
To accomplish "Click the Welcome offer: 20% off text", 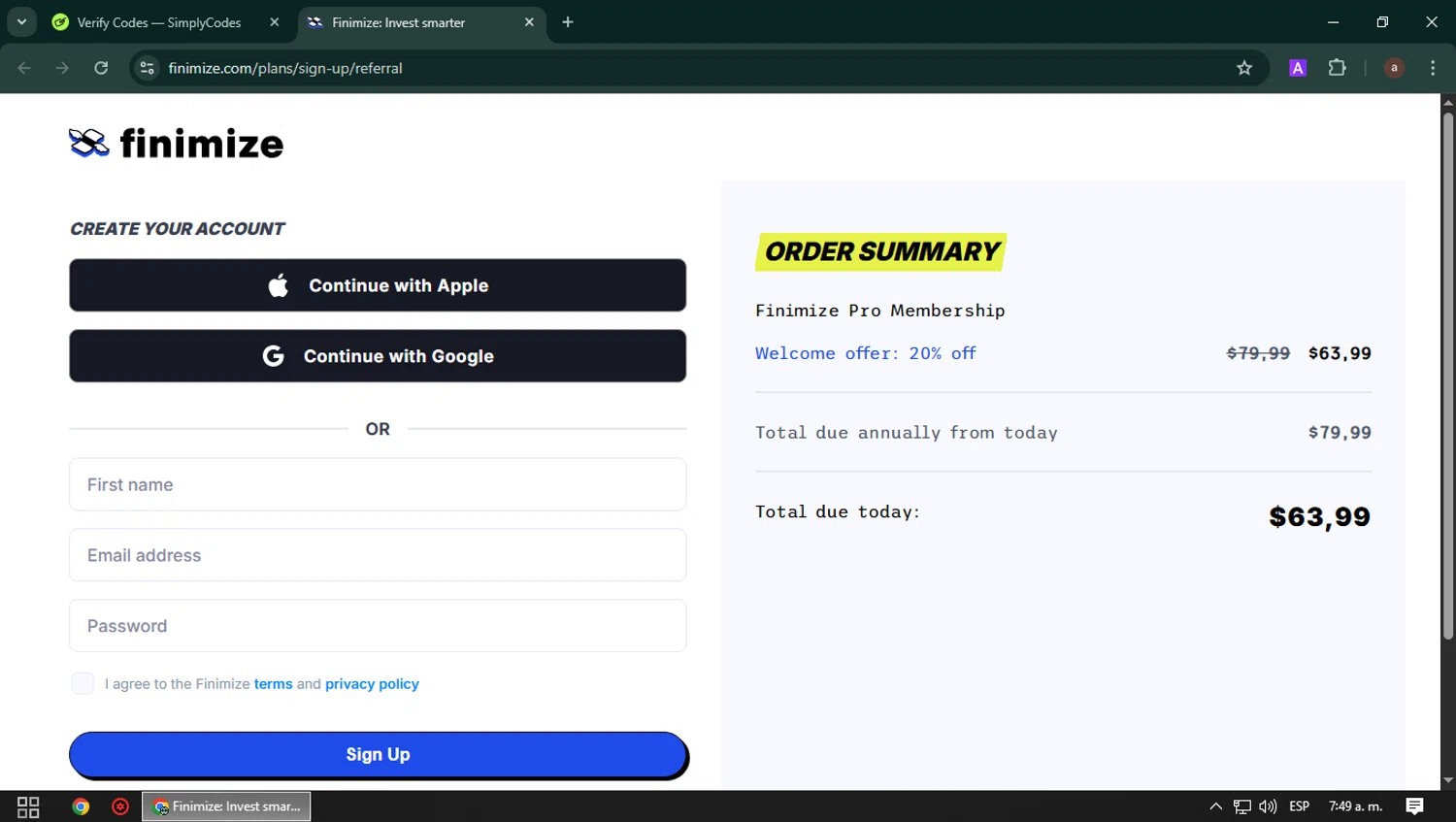I will coord(866,353).
